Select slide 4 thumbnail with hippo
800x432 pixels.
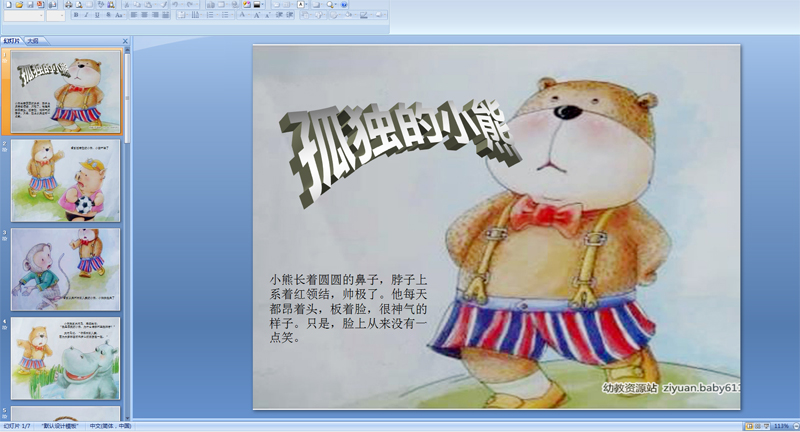(66, 358)
